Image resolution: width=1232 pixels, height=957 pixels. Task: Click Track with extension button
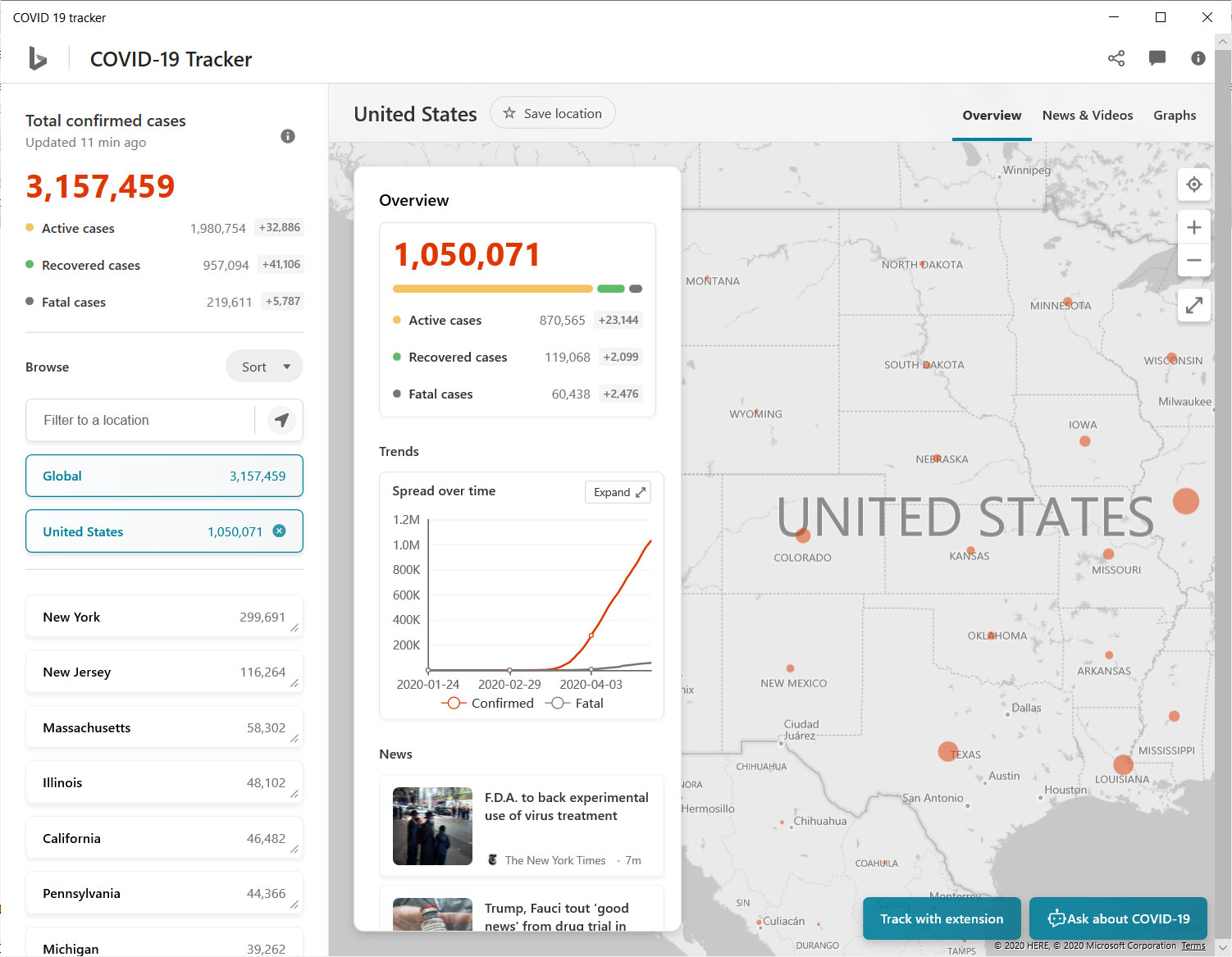coord(942,918)
